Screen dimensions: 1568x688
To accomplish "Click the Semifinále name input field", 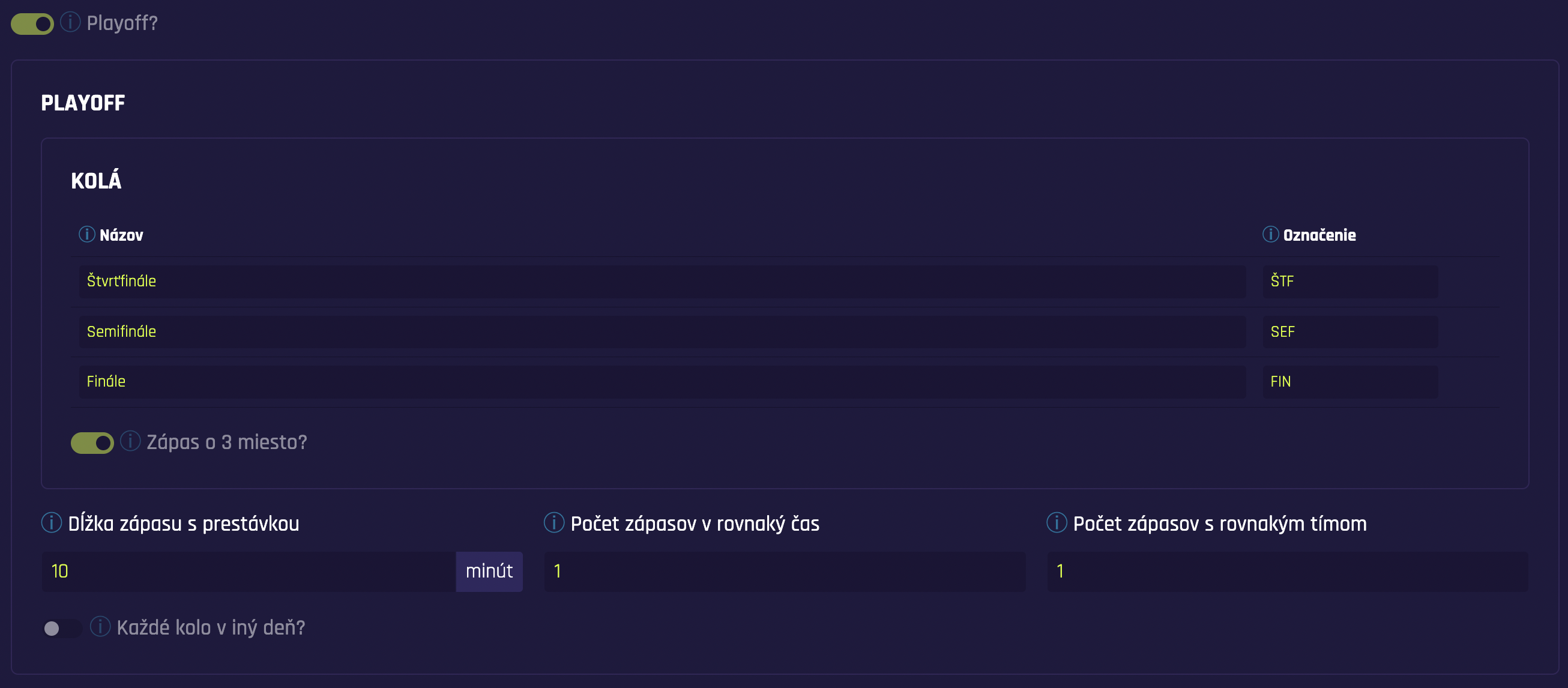I will point(661,332).
